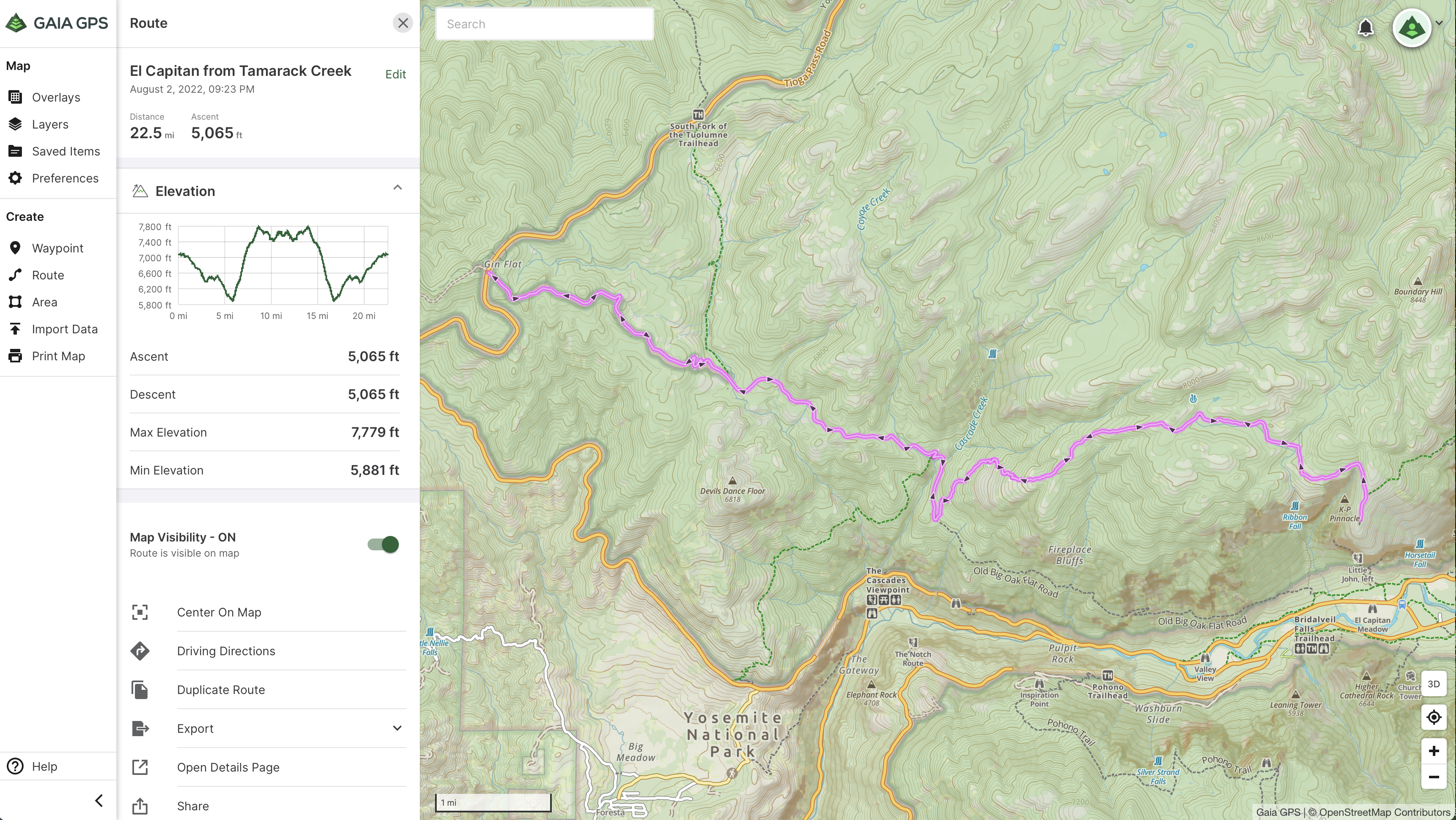Viewport: 1456px width, 820px height.
Task: Click the Pohono Trailhead marker
Action: pos(1107,675)
